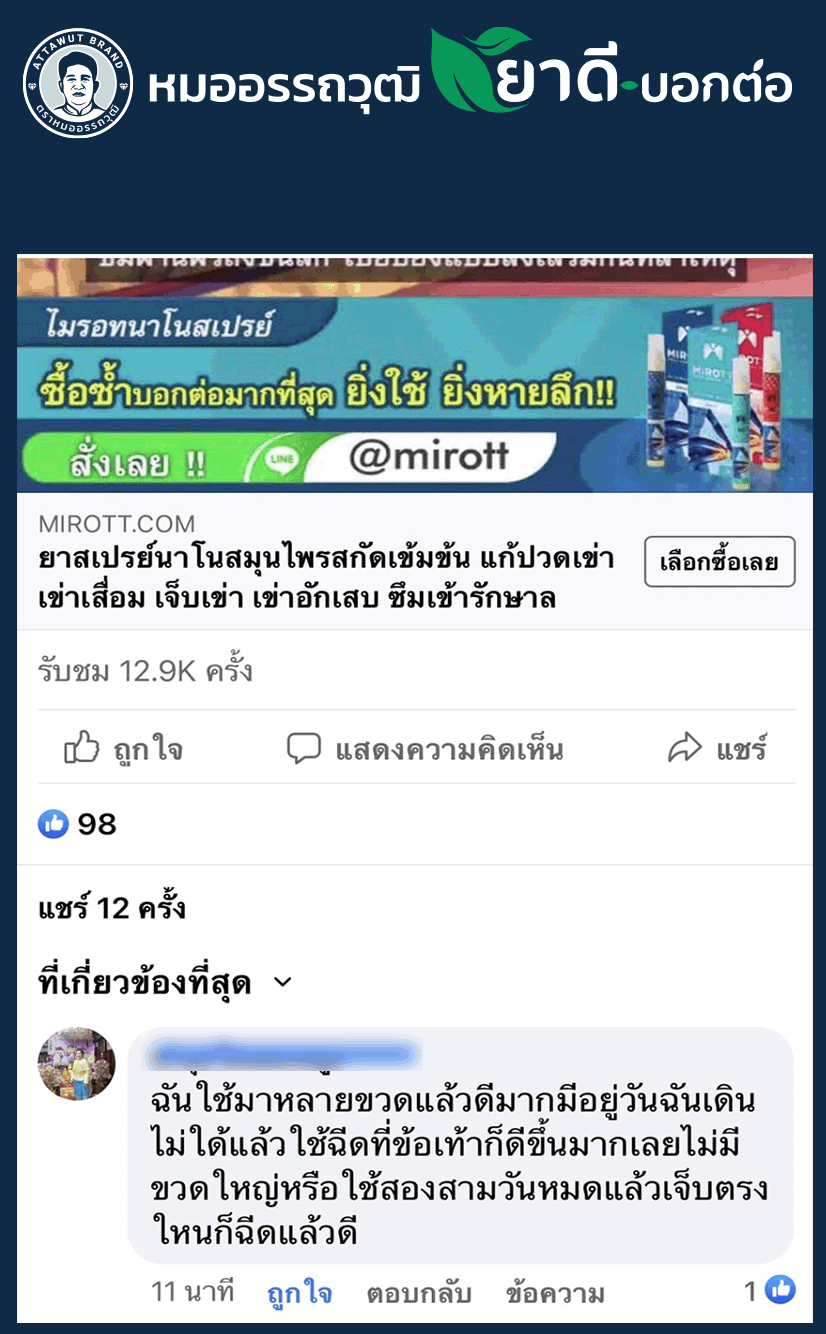Click the thumbs-up Like icon
Viewport: 826px width, 1334px height.
[x=82, y=747]
